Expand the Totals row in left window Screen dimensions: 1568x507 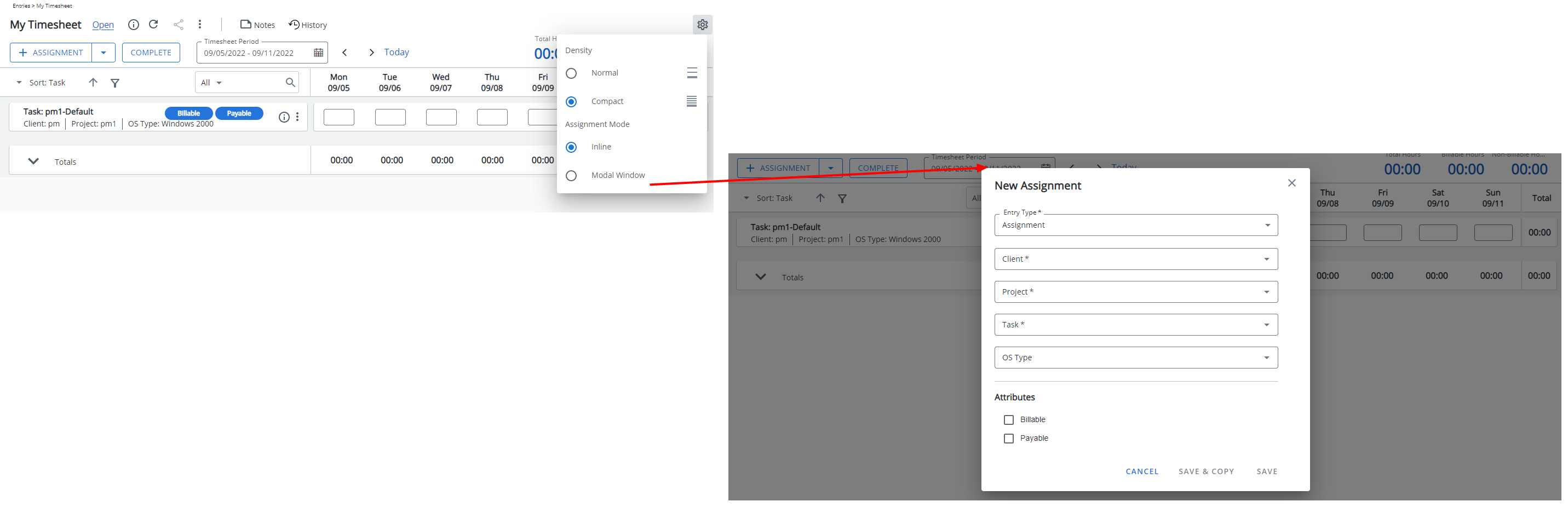[33, 162]
